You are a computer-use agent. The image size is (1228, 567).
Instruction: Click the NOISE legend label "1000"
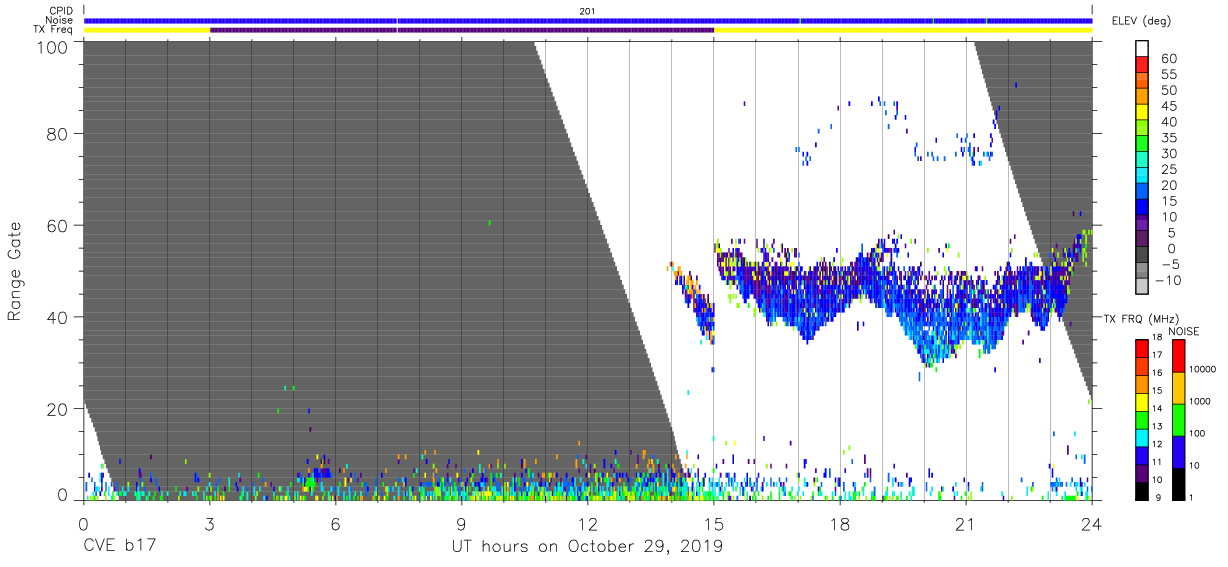pyautogui.click(x=1199, y=401)
